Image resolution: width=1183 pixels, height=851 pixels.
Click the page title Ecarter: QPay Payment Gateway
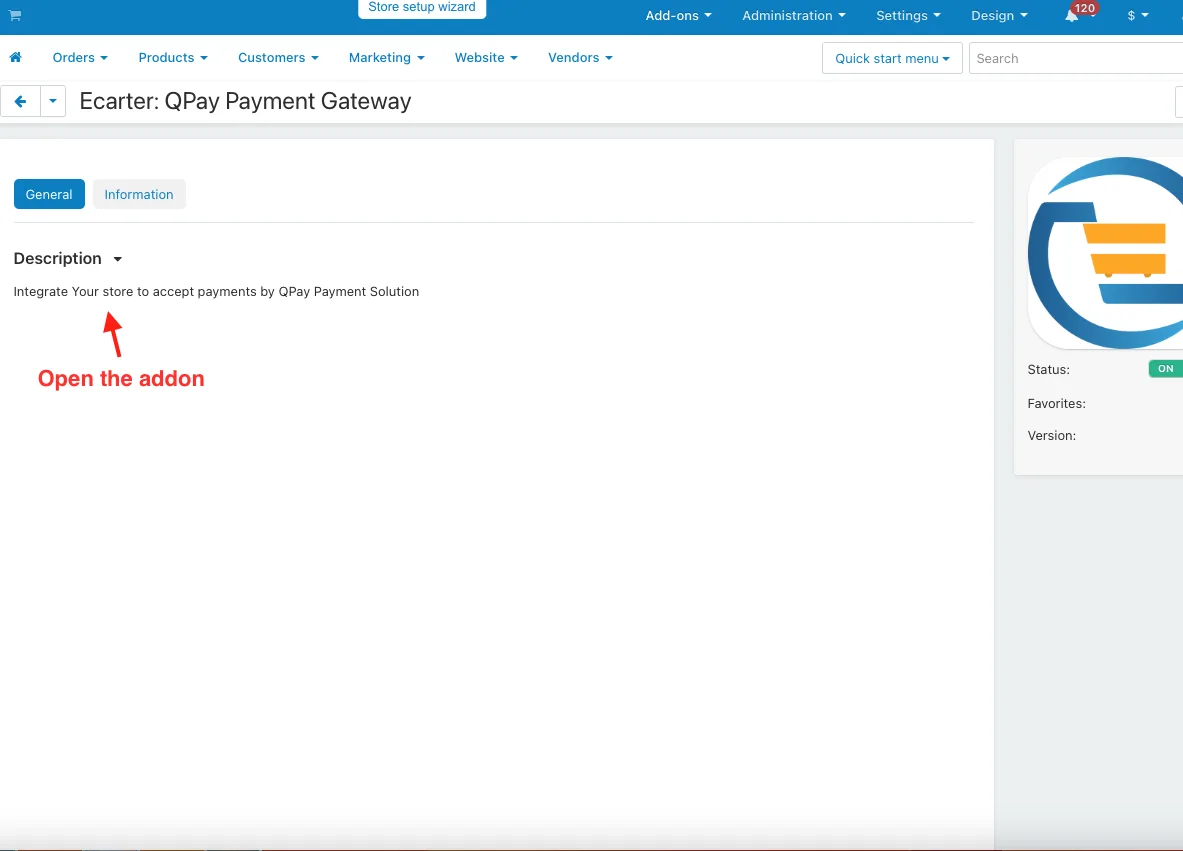tap(245, 101)
